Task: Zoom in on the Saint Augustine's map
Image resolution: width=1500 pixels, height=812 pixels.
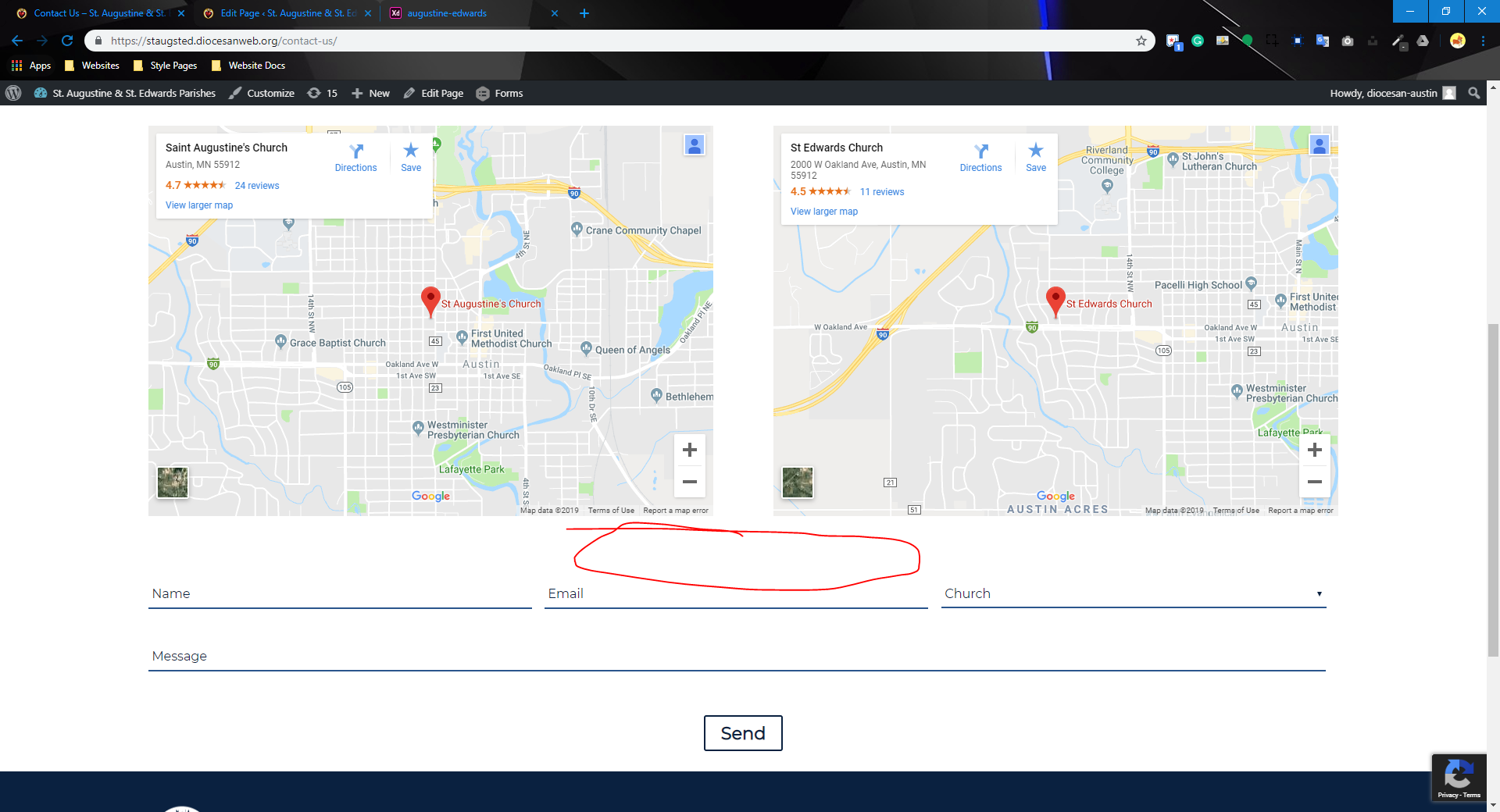Action: coord(689,450)
